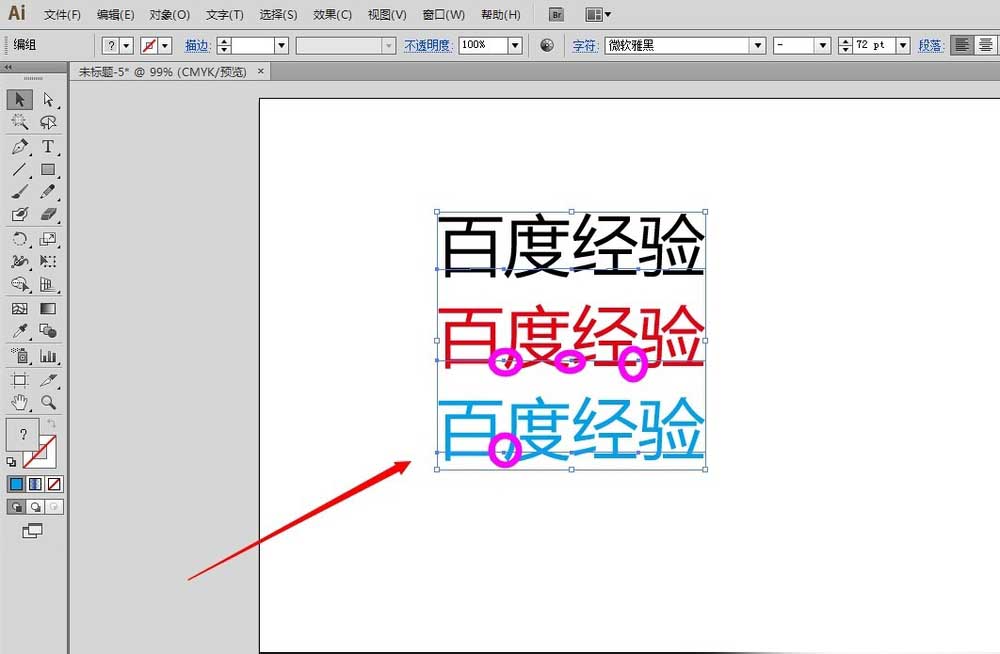Open the 窗口(W) menu
Viewport: 1000px width, 654px height.
(x=444, y=15)
